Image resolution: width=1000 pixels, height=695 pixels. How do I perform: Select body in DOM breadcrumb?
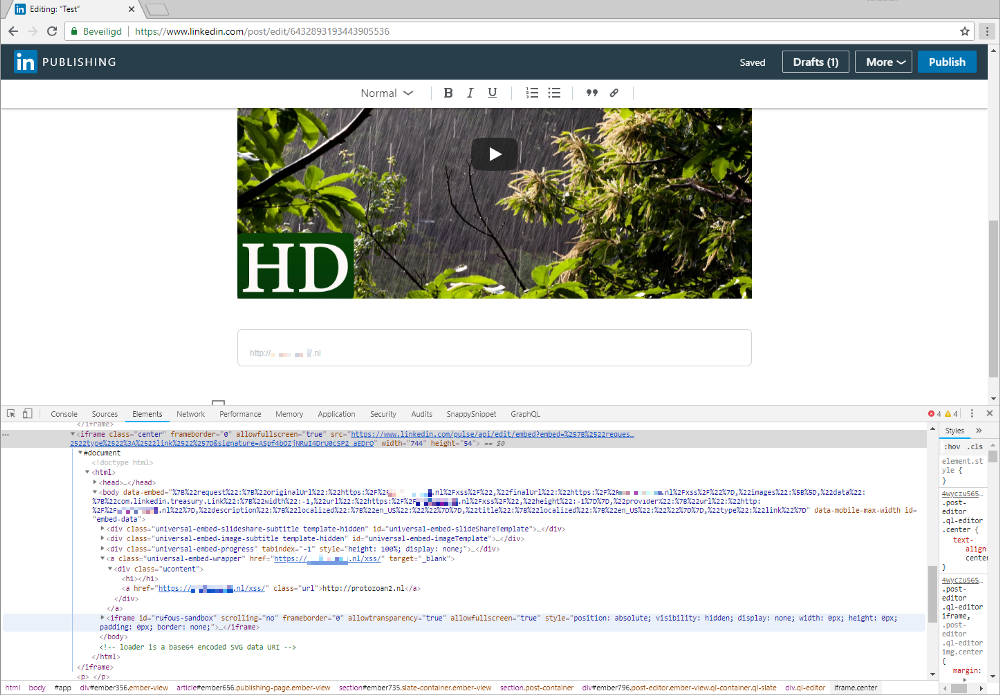pos(38,688)
